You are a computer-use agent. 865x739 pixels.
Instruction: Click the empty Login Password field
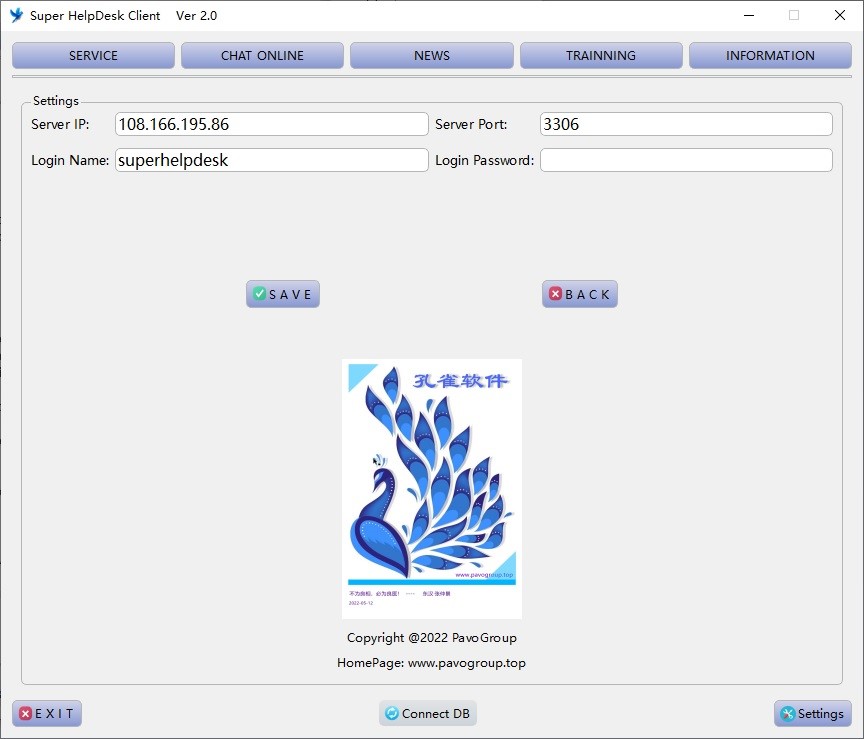click(686, 160)
